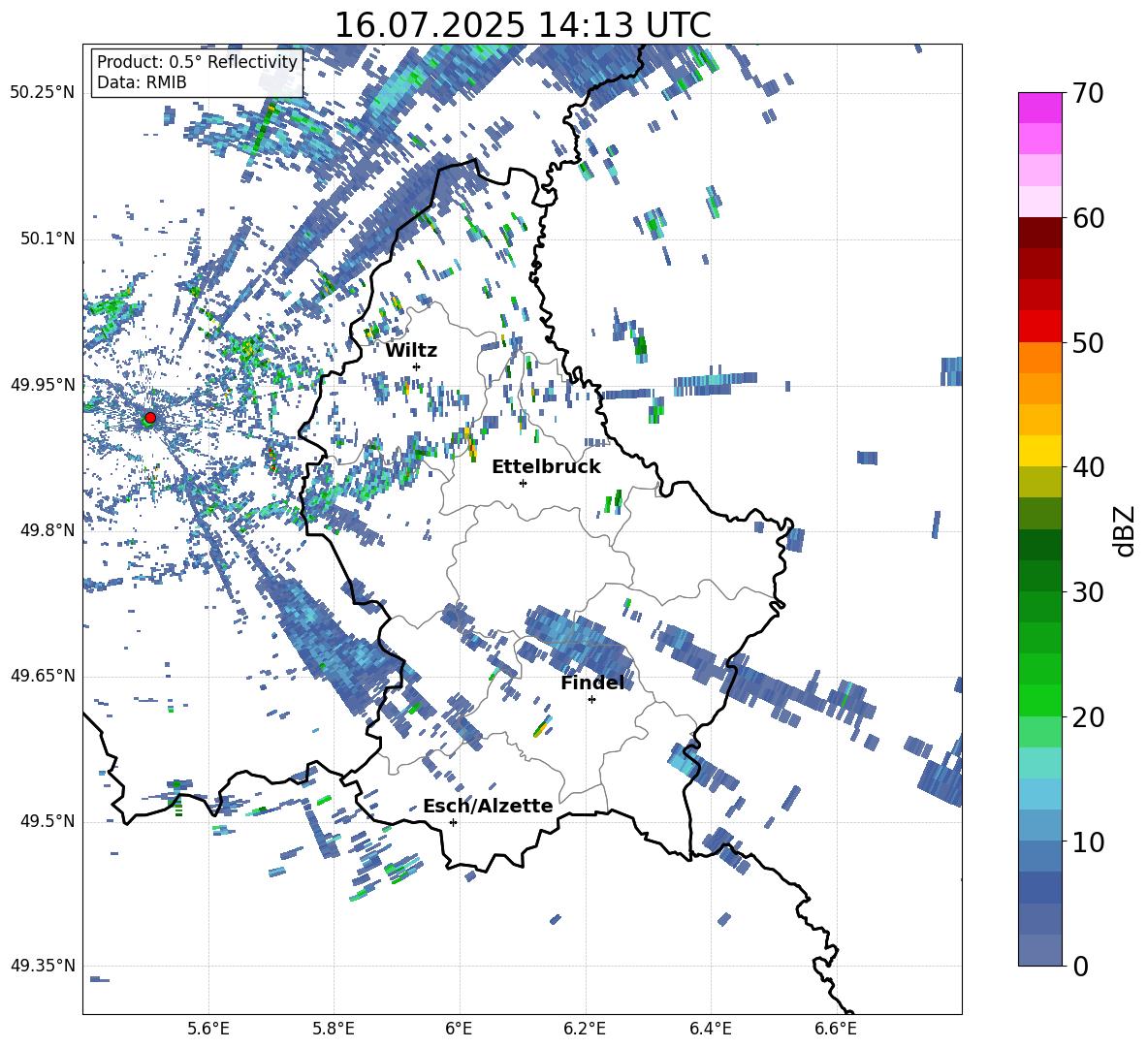1148x1048 pixels.
Task: Click the 50.25°N latitude label
Action: pos(43,93)
